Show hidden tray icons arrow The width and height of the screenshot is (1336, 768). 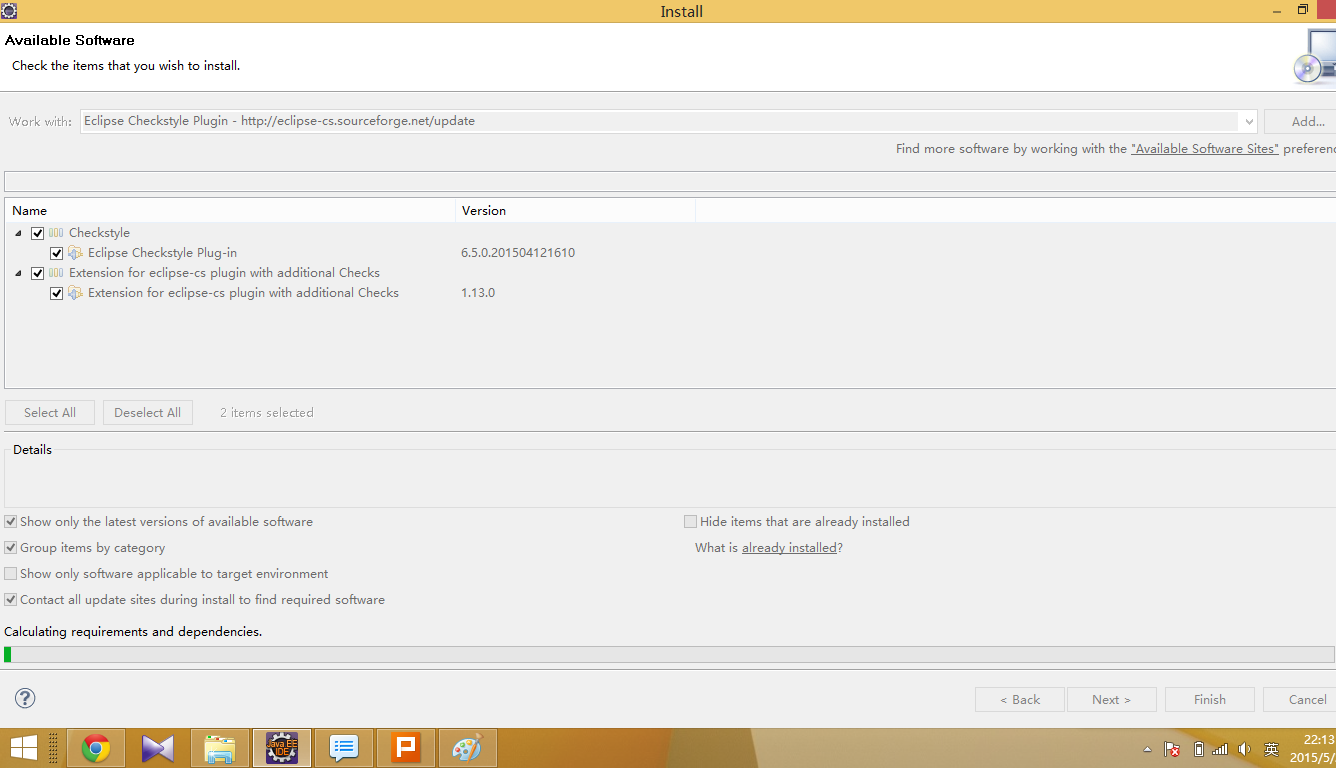[1149, 749]
